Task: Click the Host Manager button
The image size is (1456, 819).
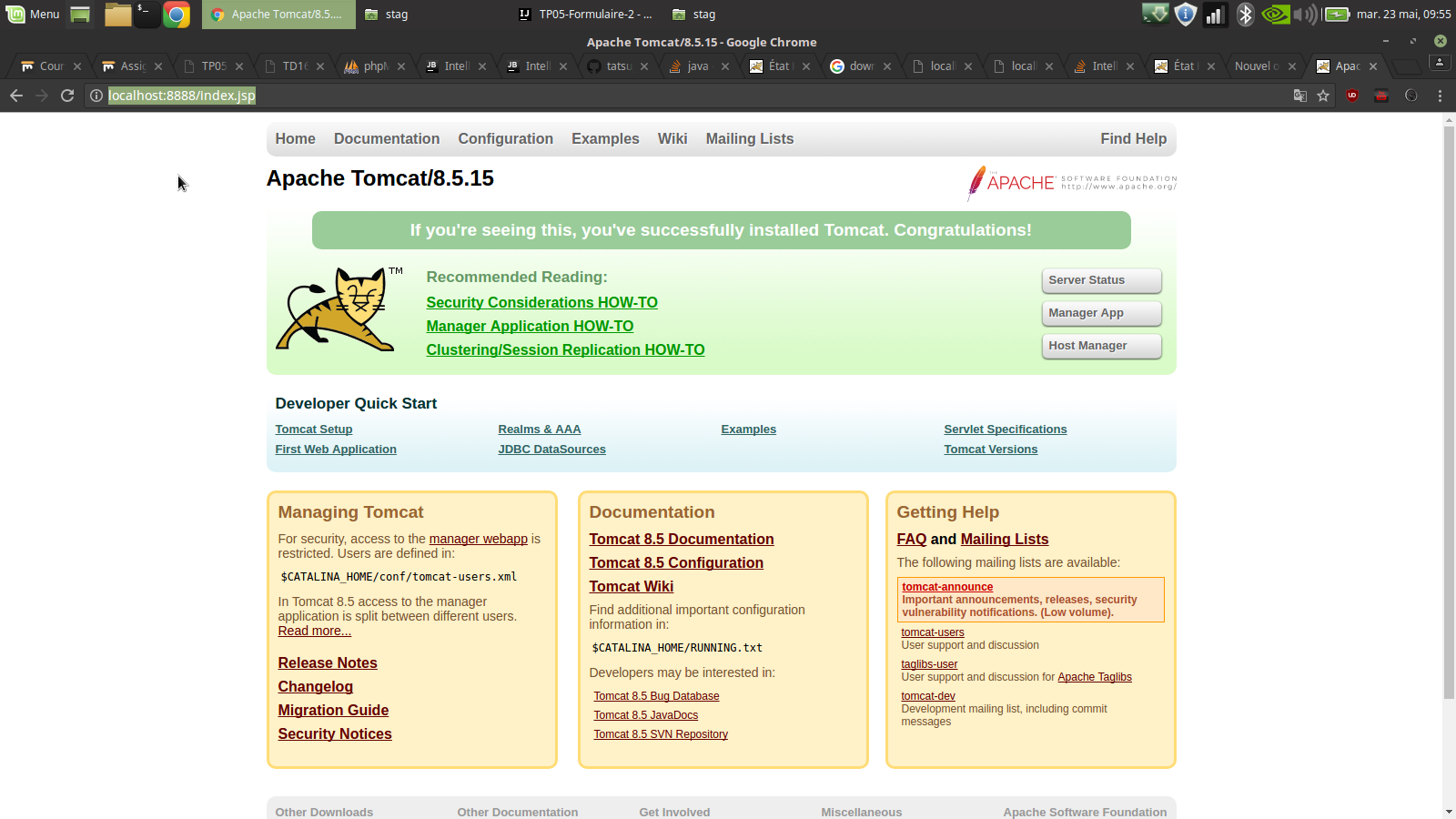Action: pyautogui.click(x=1101, y=346)
